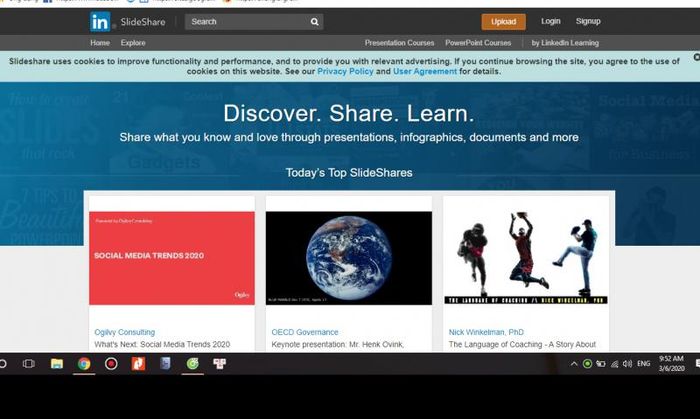Dismiss the cookie notice banner
700x419 pixels.
click(x=696, y=57)
